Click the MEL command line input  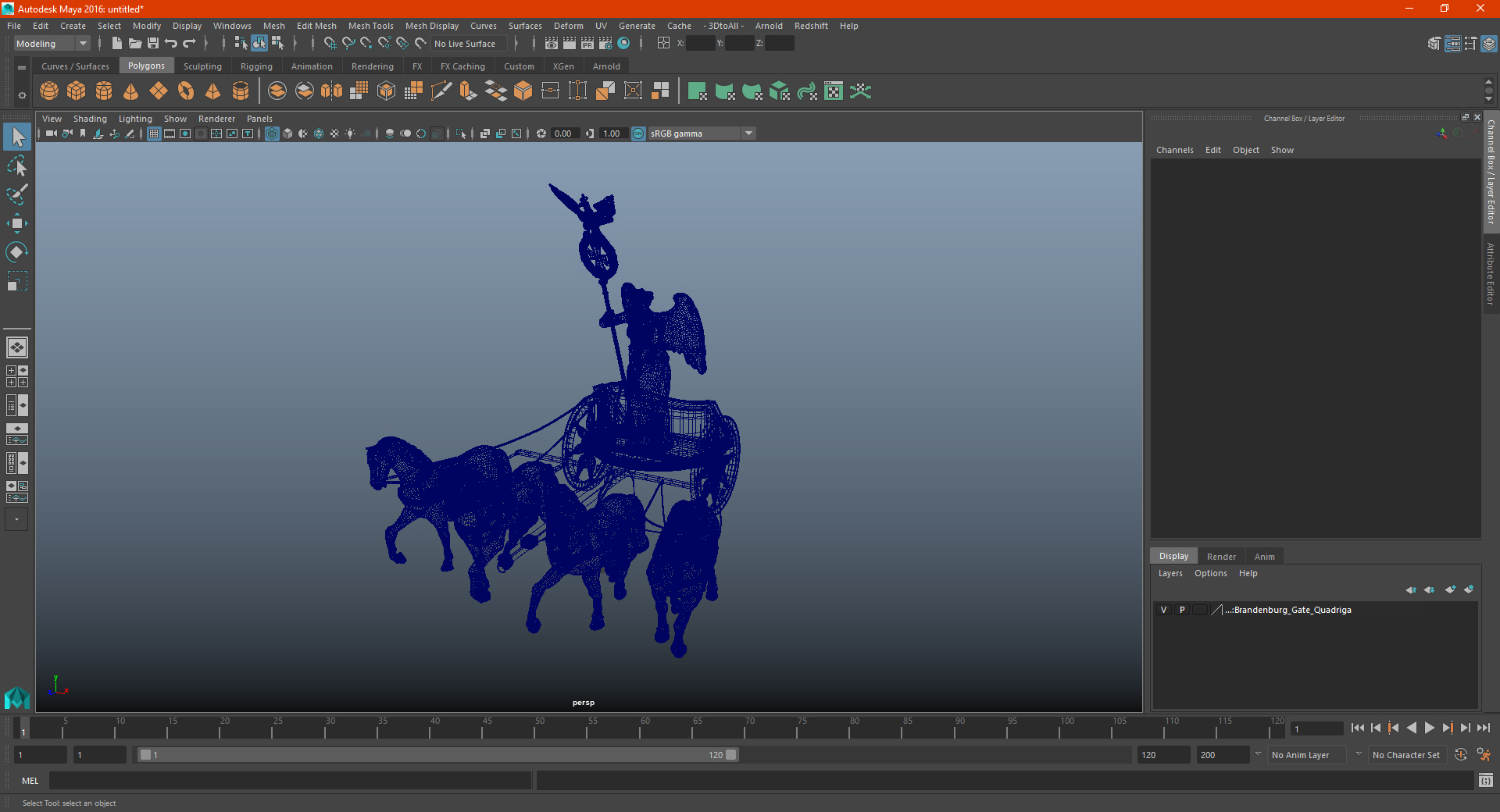point(291,780)
